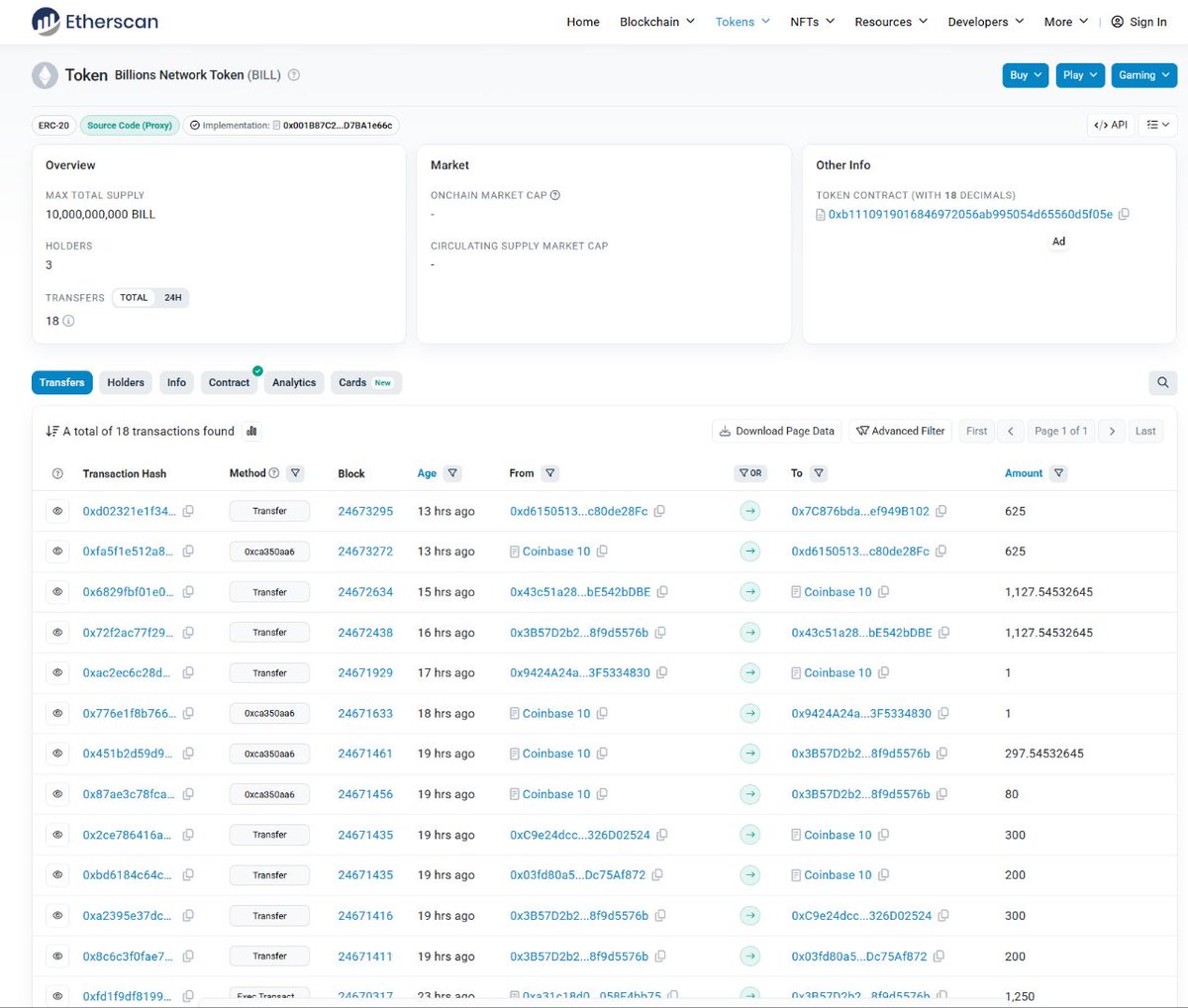Open the Buy dropdown button
The image size is (1188, 1008).
[x=1025, y=75]
